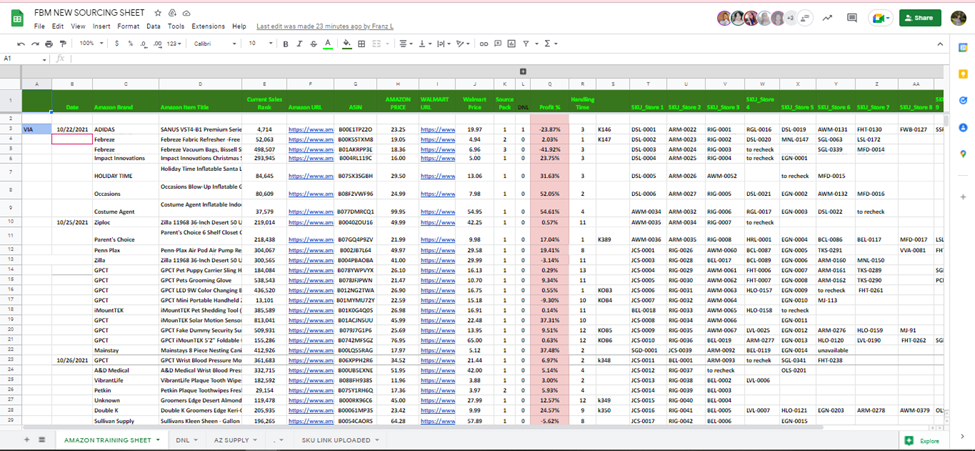Decrease decimal places
Viewport: 975px width, 451px height.
[144, 44]
